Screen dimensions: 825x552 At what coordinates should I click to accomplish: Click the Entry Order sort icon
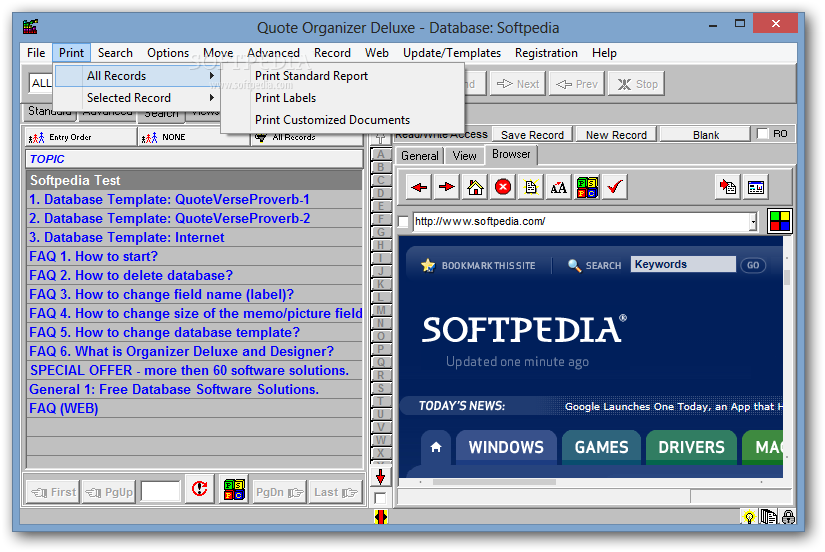[36, 137]
